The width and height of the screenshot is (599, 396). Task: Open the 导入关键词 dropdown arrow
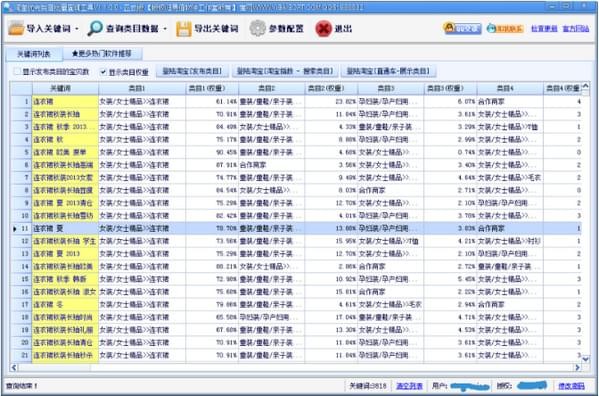(77, 29)
